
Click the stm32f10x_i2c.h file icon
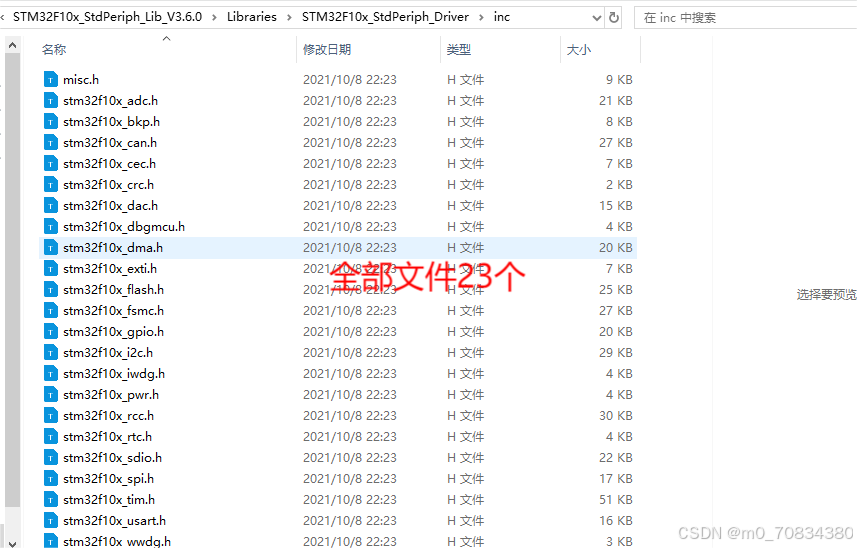[x=50, y=353]
